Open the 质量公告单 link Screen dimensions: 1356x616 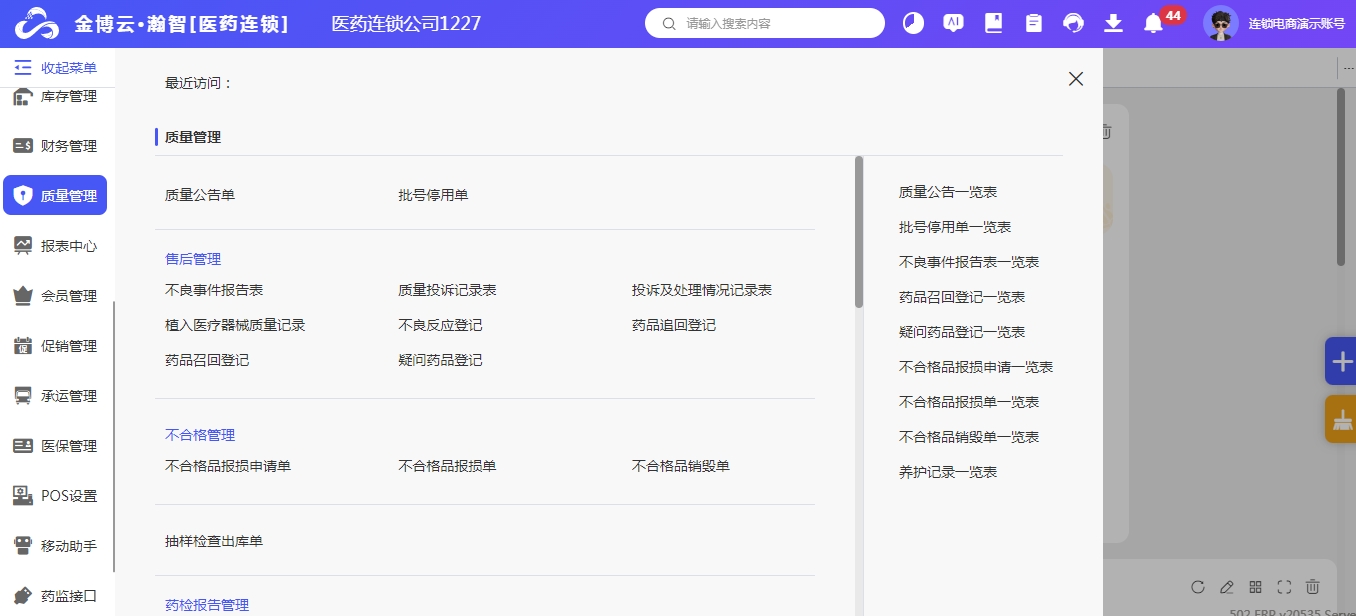(200, 195)
